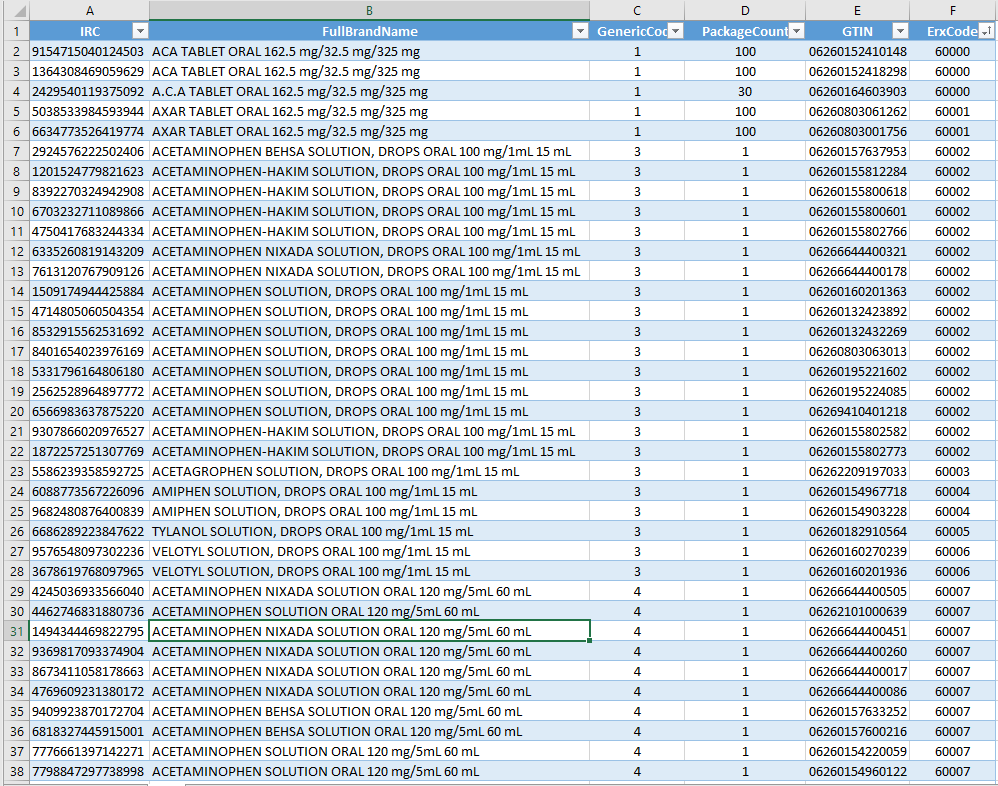Click IRC cell 242954011937​5092
Image resolution: width=998 pixels, height=786 pixels.
click(89, 92)
